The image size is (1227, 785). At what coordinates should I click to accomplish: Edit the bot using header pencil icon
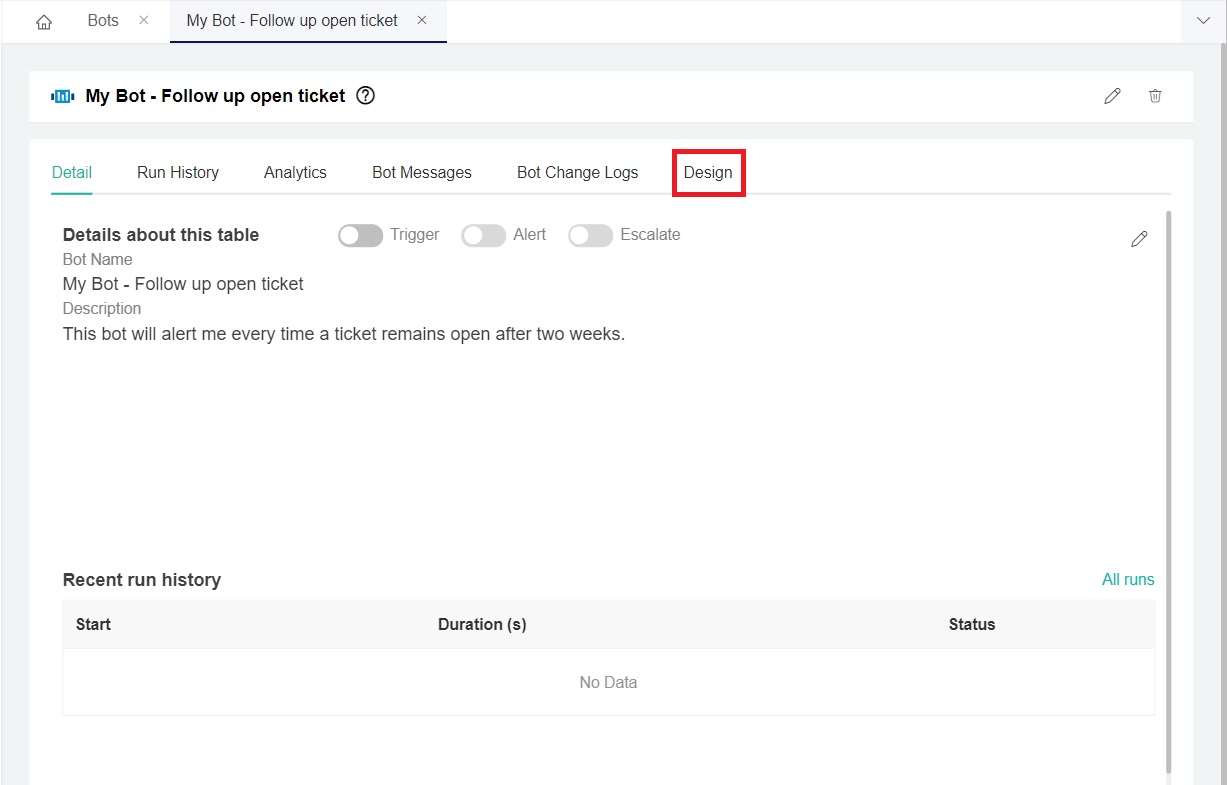pos(1112,96)
